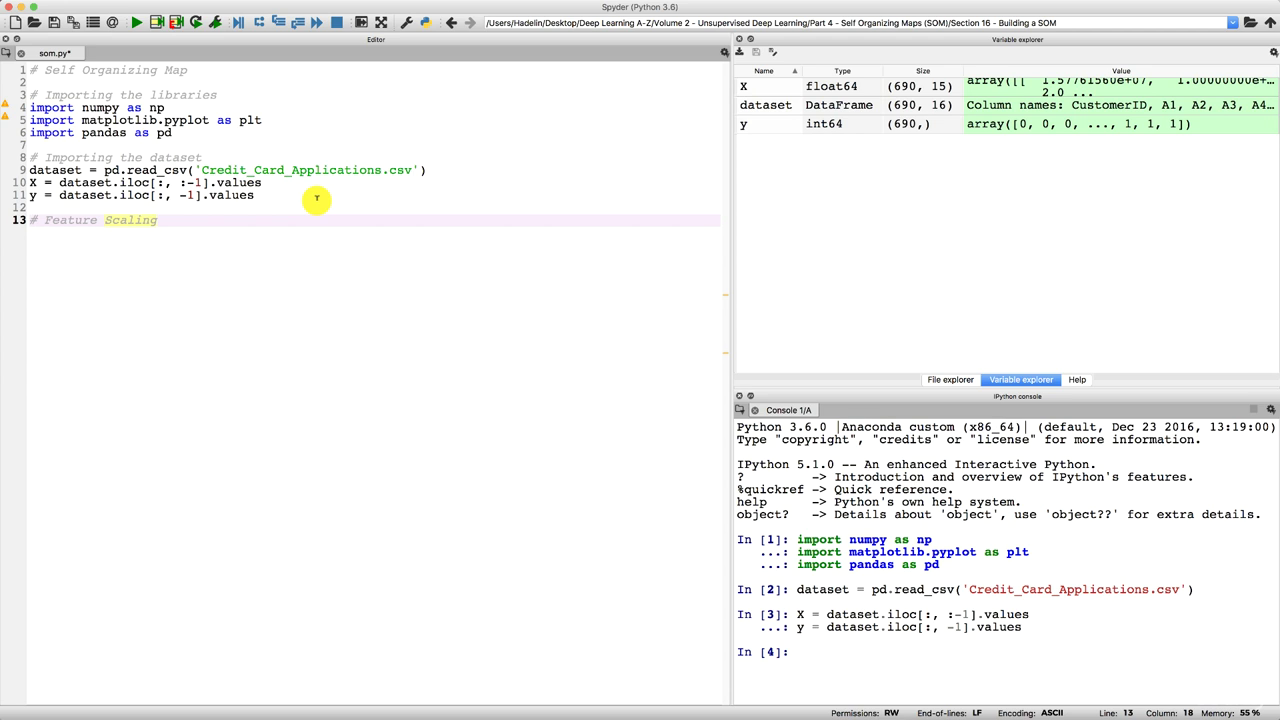Step into function debug icon
The width and height of the screenshot is (1280, 720).
click(x=278, y=22)
